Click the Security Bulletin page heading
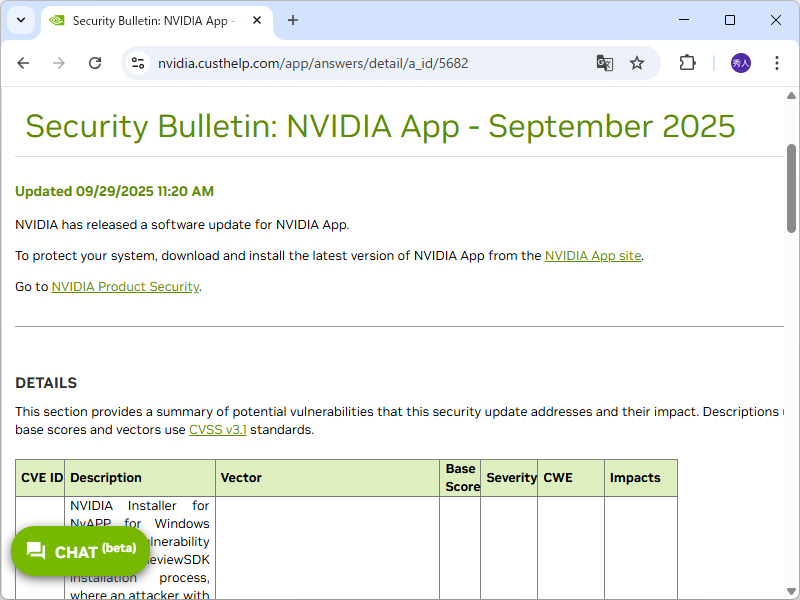The width and height of the screenshot is (800, 600). (x=380, y=126)
